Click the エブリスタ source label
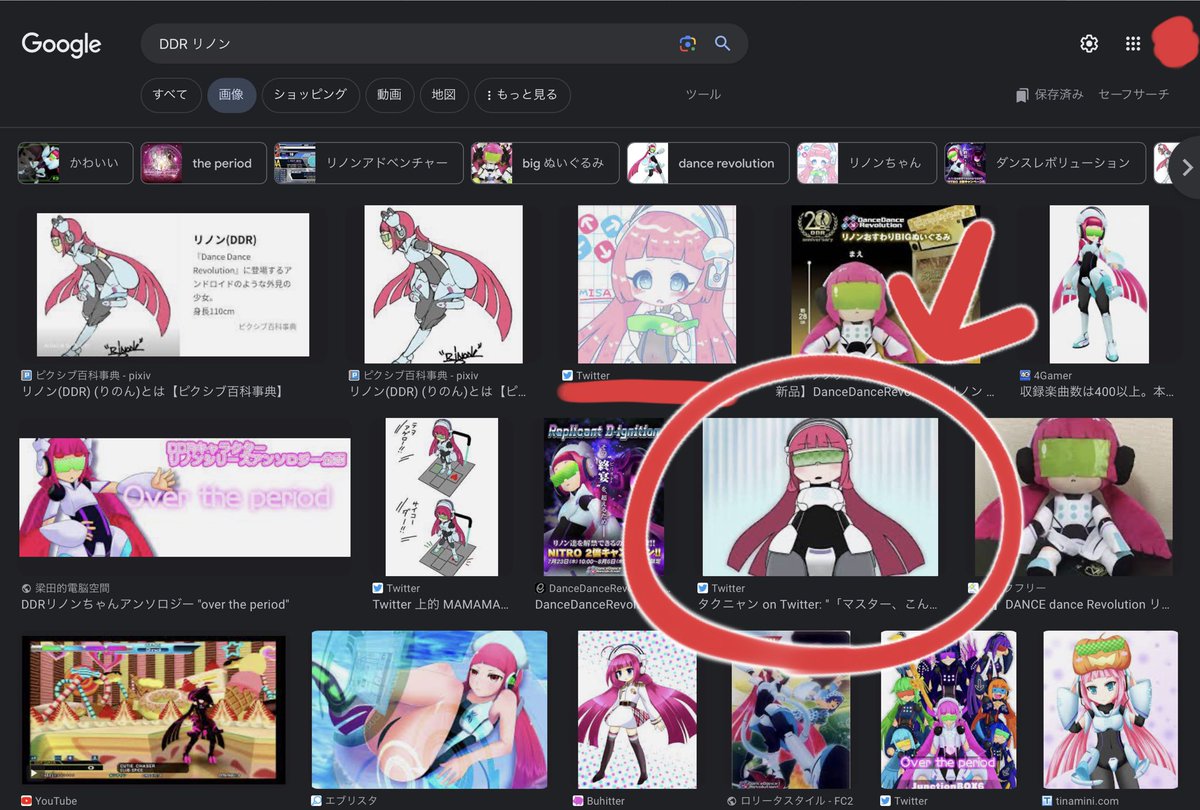 (x=343, y=801)
